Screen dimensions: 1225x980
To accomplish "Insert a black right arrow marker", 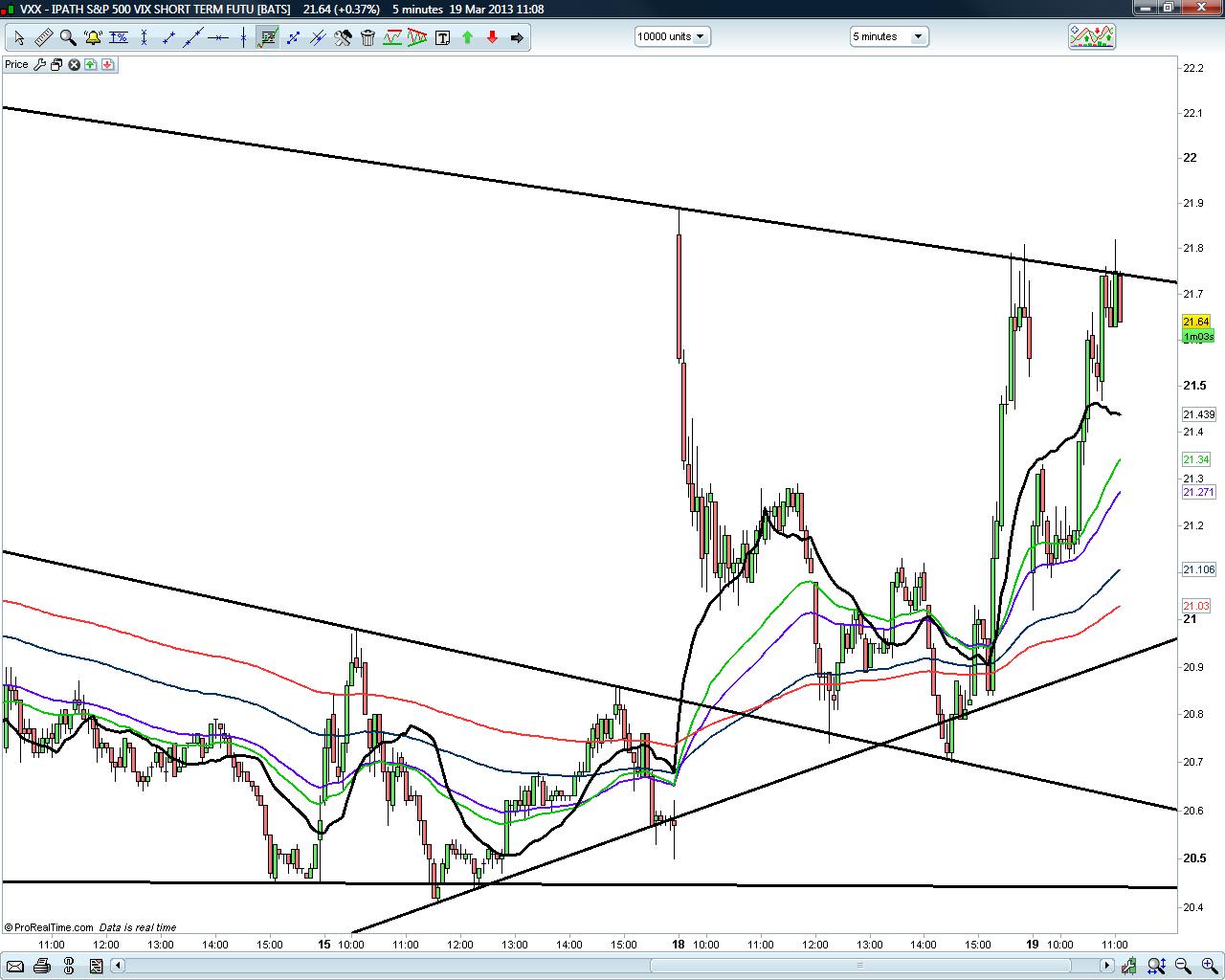I will (x=517, y=38).
